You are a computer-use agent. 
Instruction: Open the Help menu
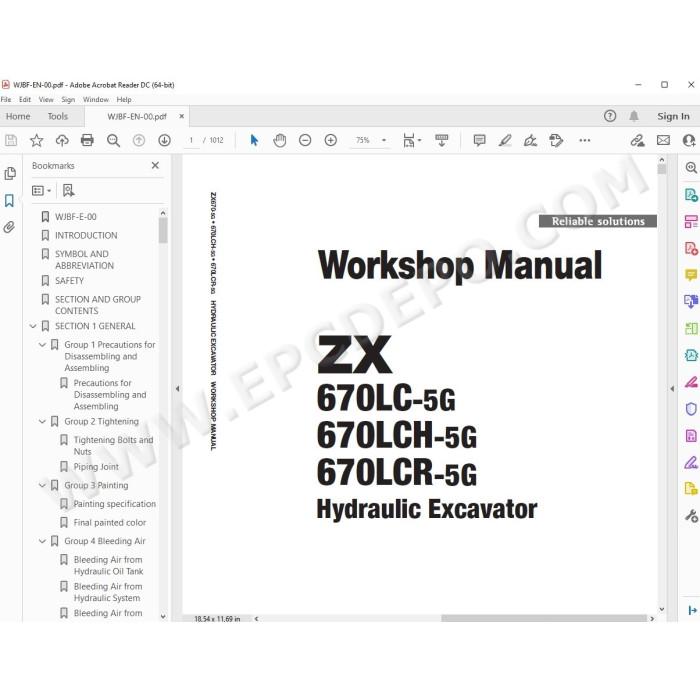pyautogui.click(x=124, y=100)
